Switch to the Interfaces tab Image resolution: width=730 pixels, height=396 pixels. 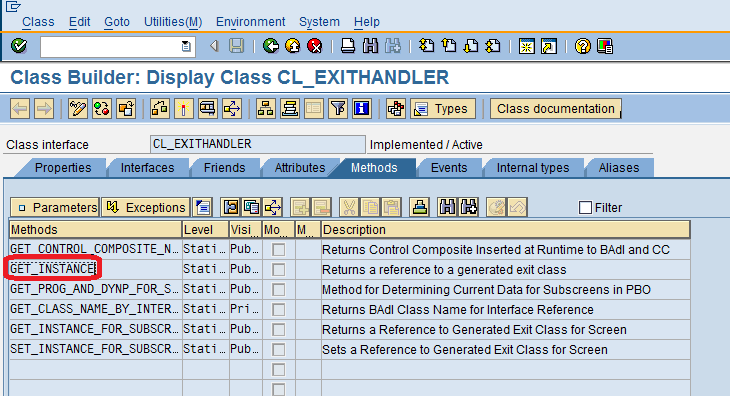click(147, 168)
